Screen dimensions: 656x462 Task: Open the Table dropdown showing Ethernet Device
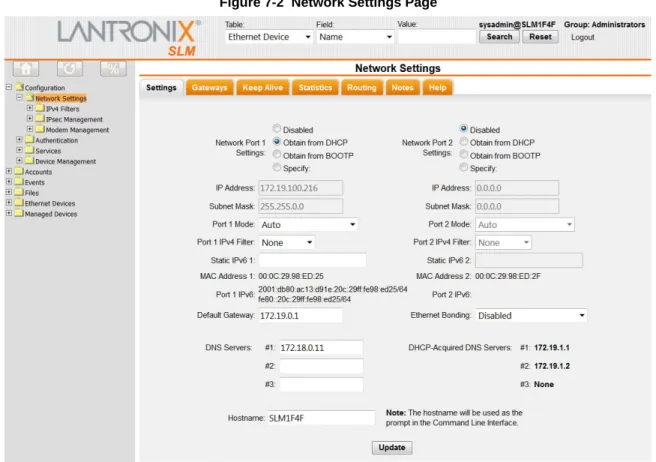point(269,37)
